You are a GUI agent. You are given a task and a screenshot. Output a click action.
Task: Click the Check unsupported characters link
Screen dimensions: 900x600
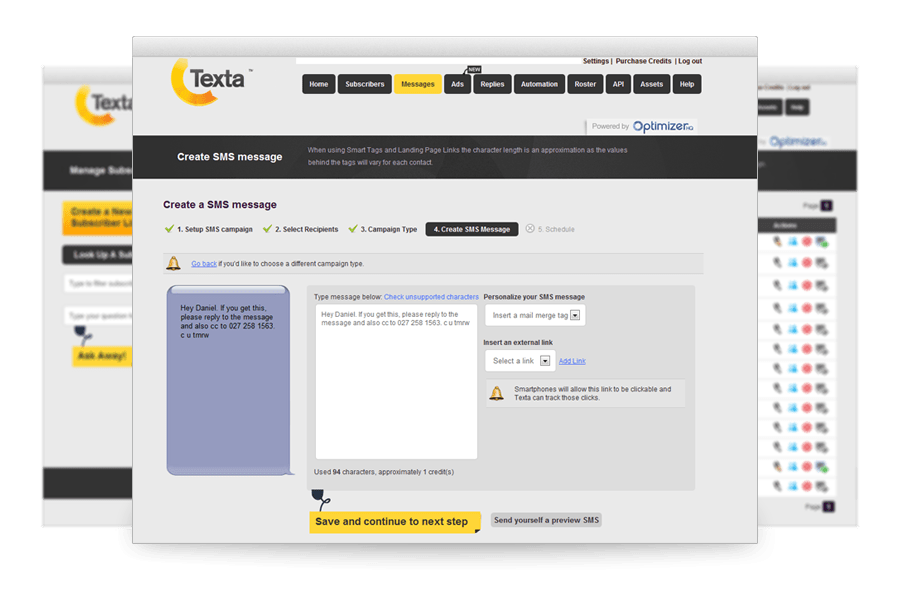pyautogui.click(x=431, y=297)
